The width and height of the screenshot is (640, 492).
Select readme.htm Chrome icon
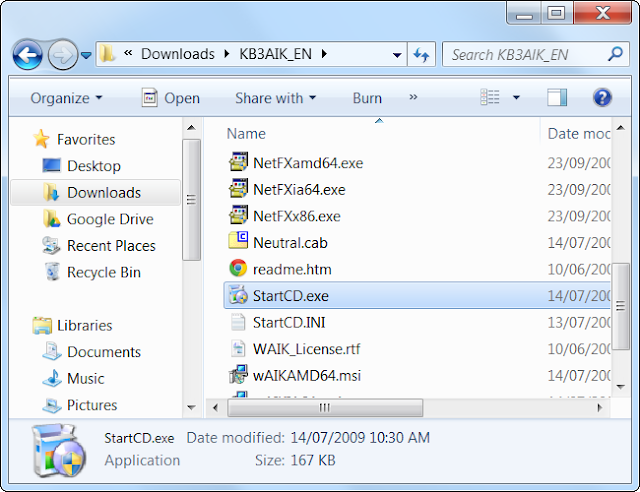click(x=238, y=268)
